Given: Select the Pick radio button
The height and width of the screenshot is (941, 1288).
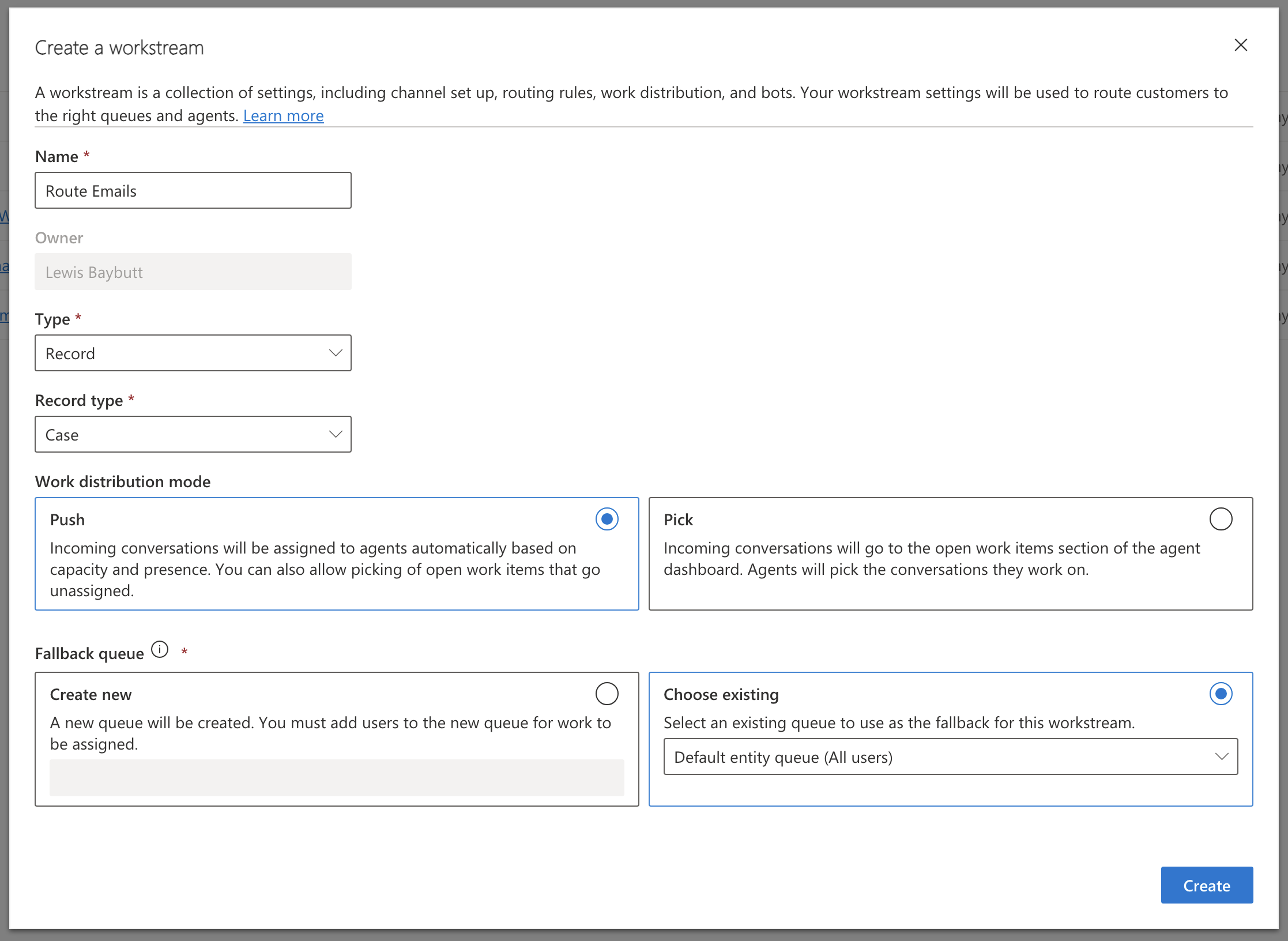Looking at the screenshot, I should (1221, 519).
